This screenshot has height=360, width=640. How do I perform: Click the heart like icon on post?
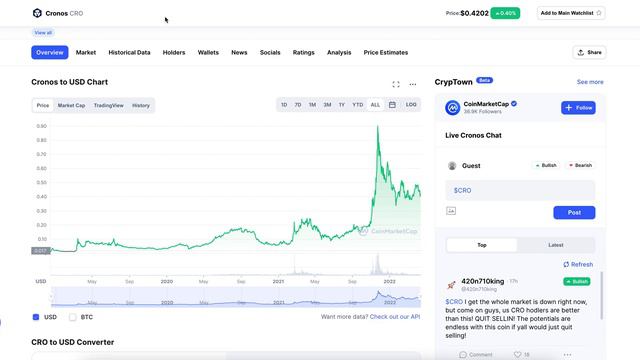click(x=518, y=354)
